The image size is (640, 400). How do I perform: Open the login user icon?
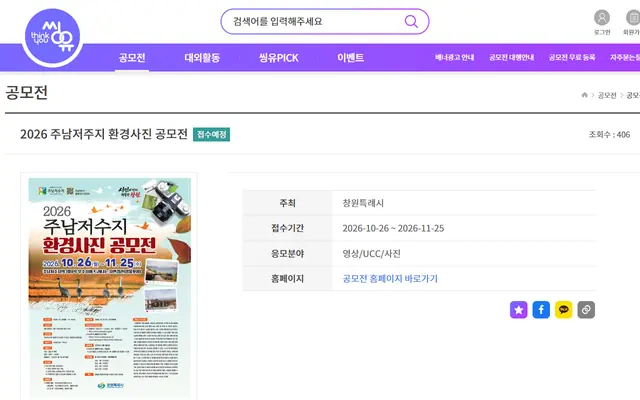[x=602, y=18]
